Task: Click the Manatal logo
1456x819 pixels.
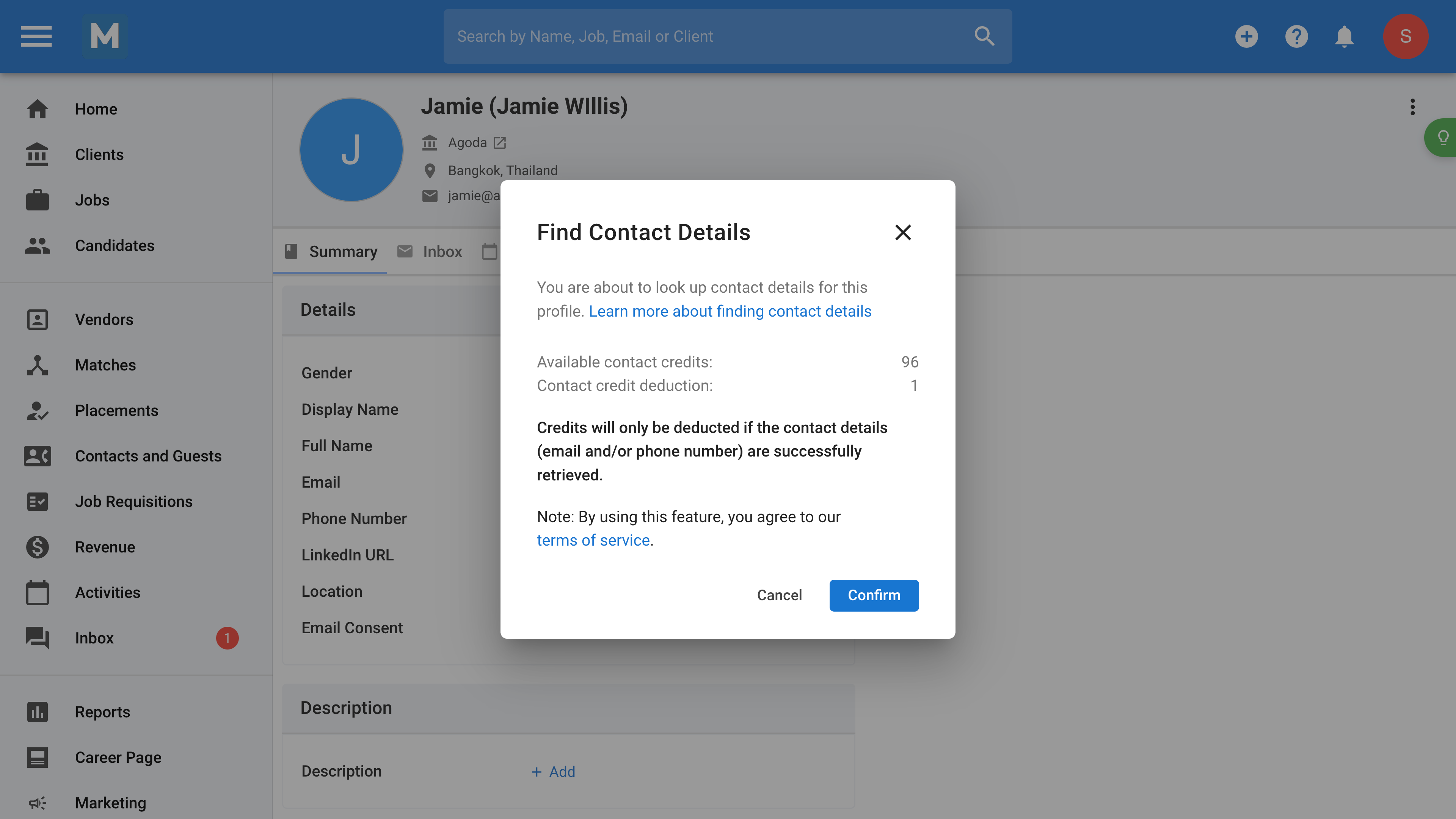Action: click(x=105, y=36)
